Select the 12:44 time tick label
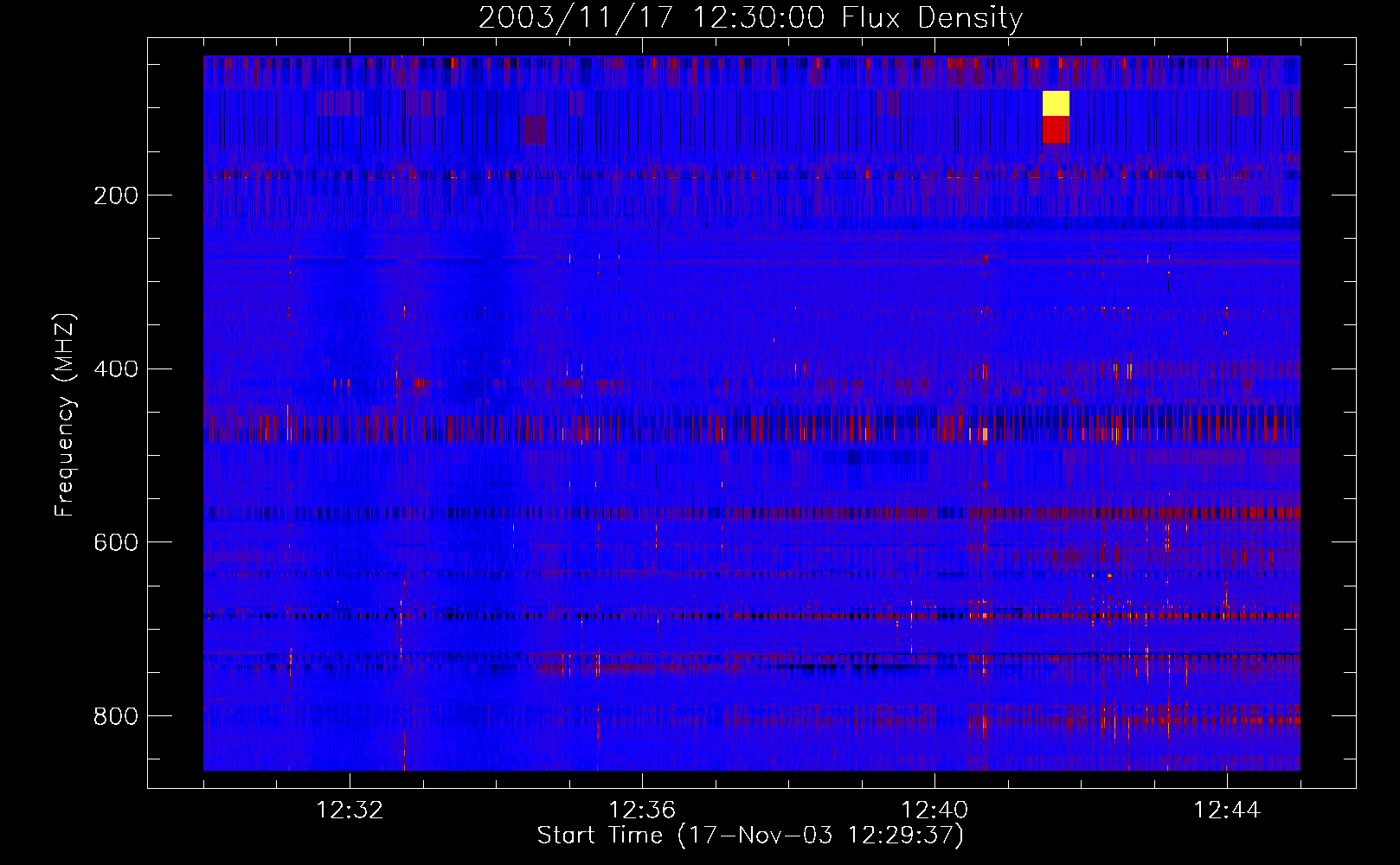 (x=1227, y=811)
